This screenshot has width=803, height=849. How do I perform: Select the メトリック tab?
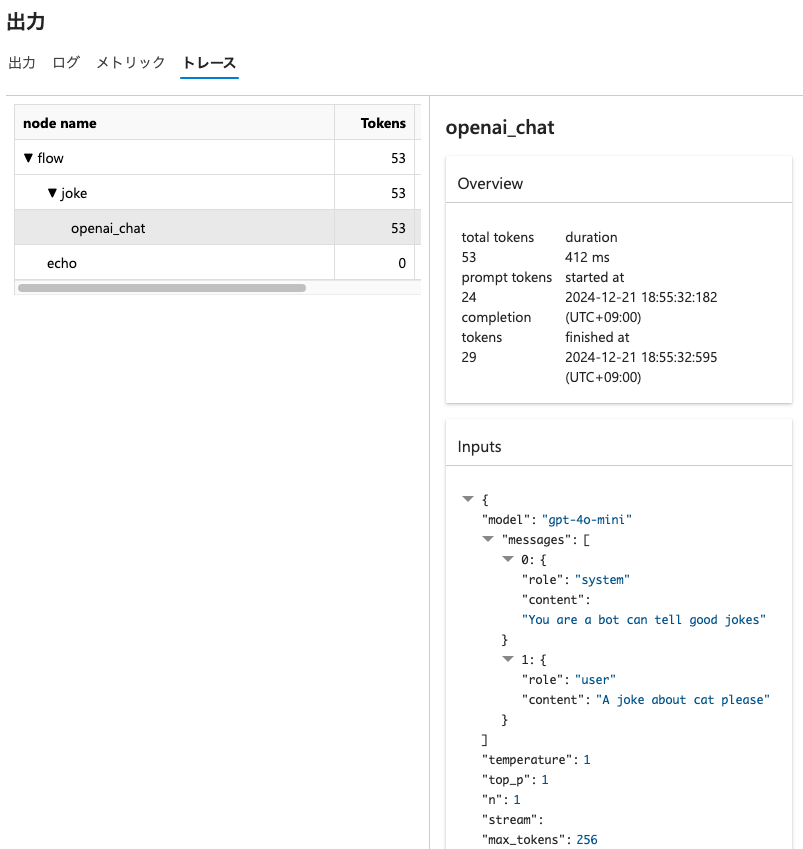pyautogui.click(x=130, y=63)
